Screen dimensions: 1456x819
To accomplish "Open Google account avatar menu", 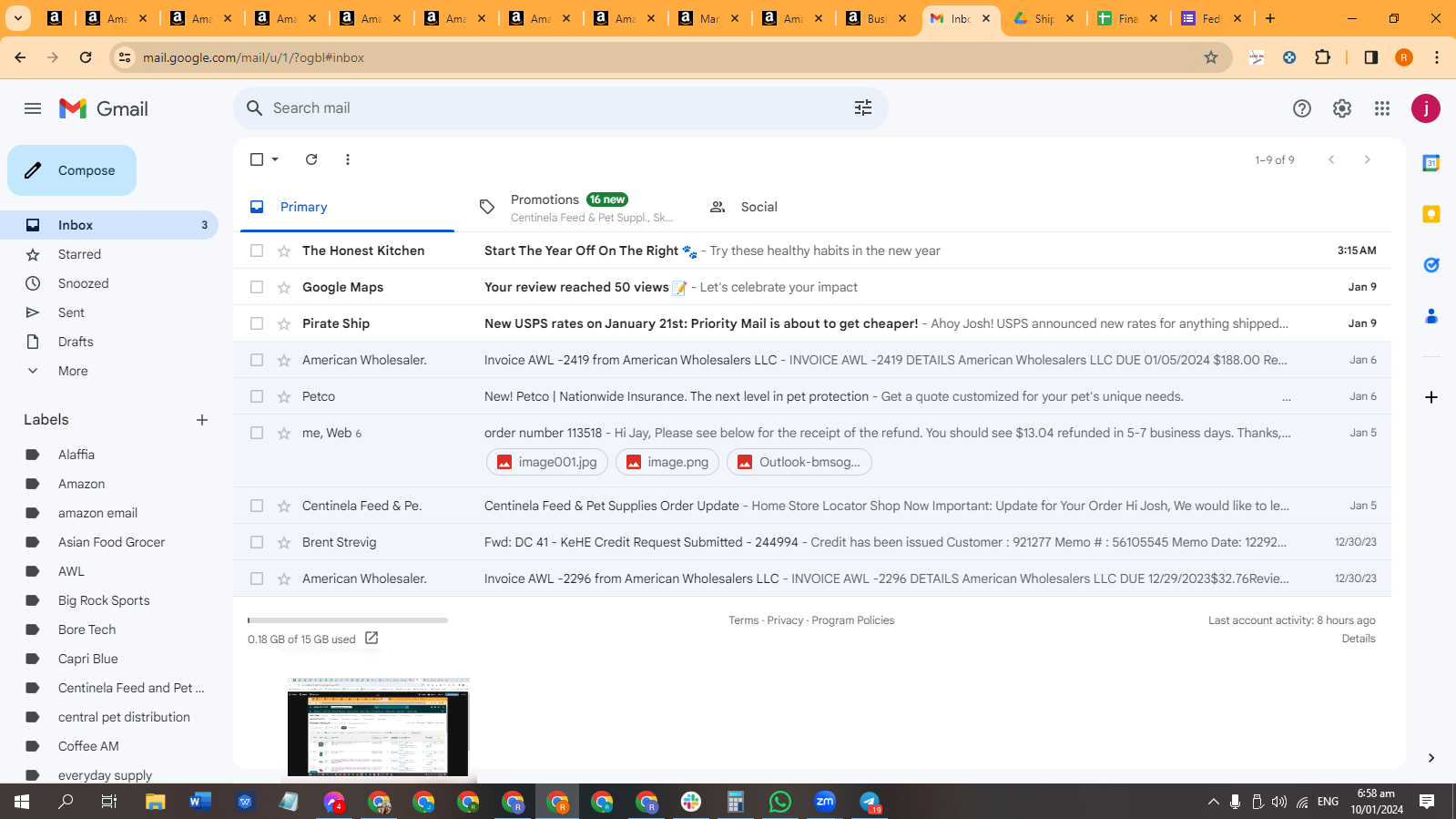I will pos(1426,108).
